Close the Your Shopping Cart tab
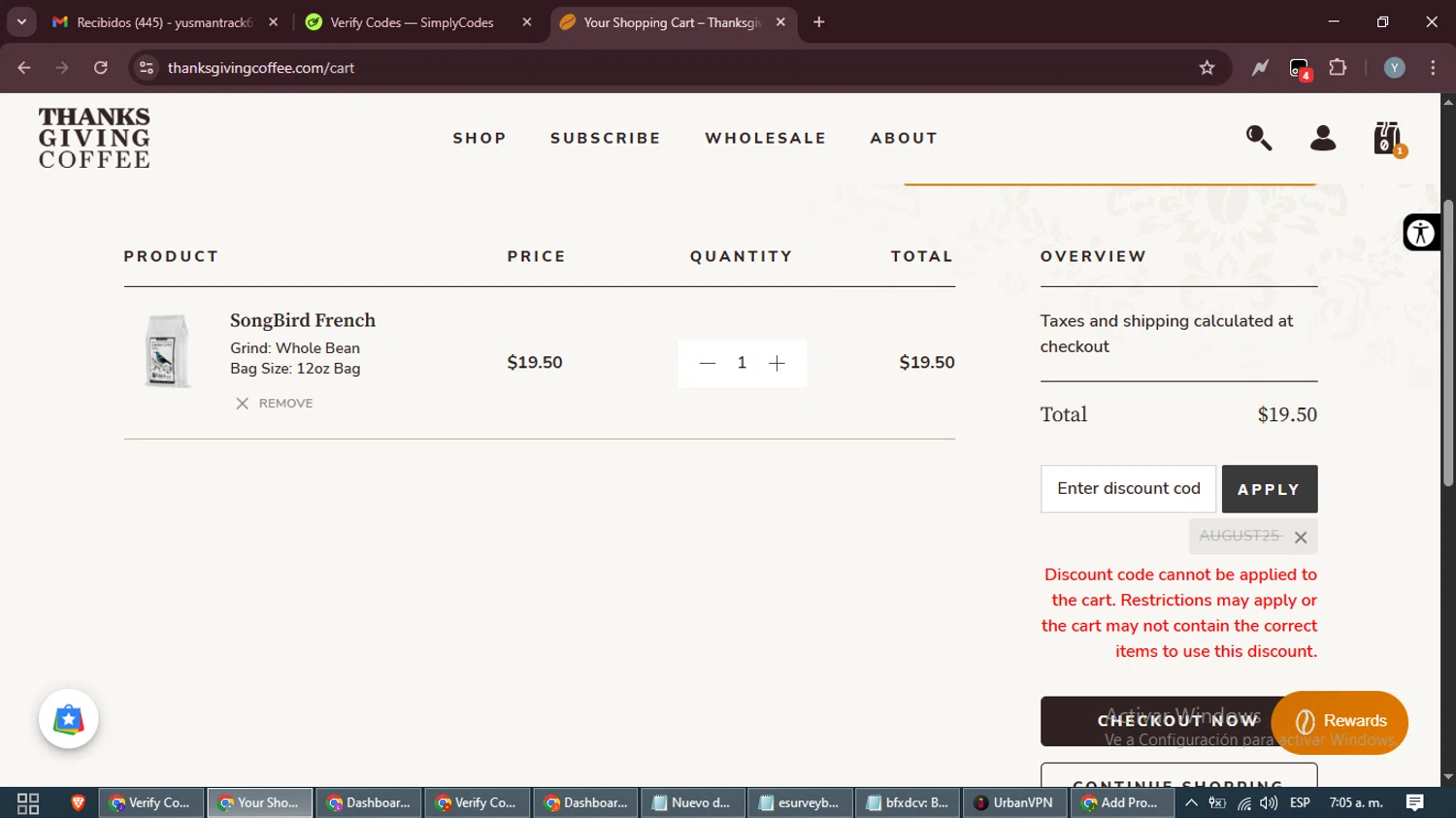Screen dimensions: 1456x818 tap(780, 22)
